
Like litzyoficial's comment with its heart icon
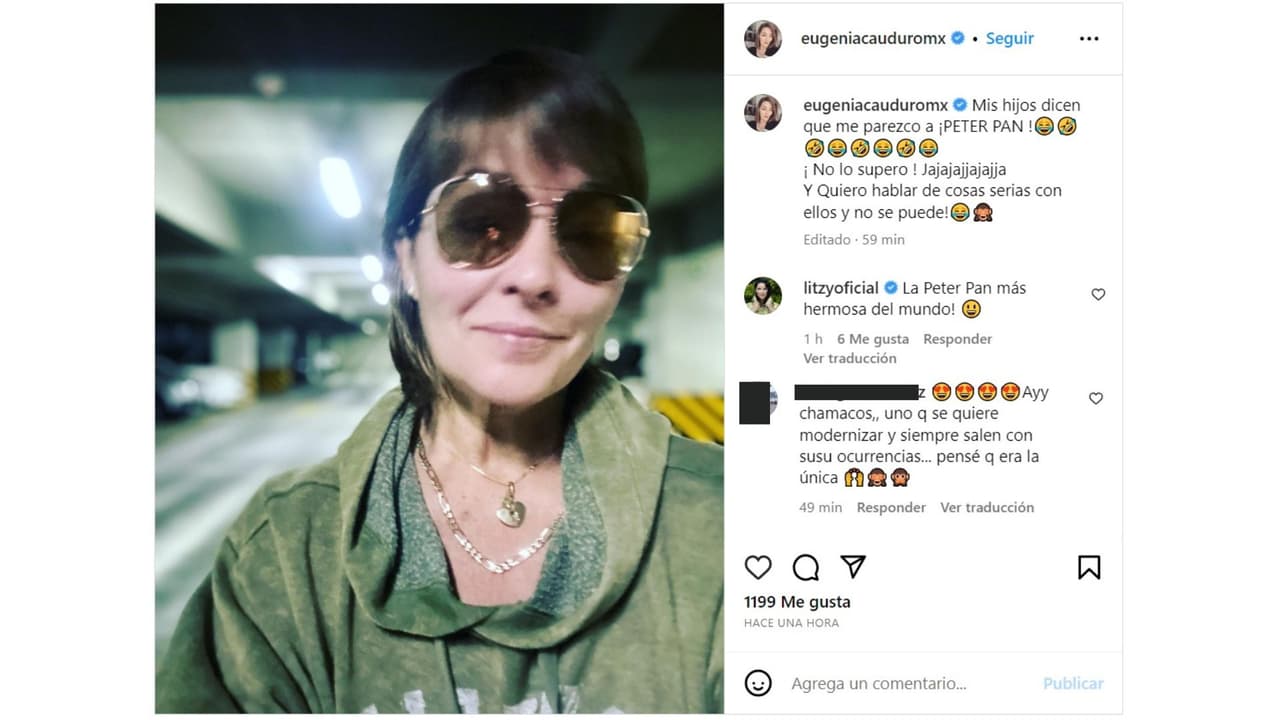1097,294
